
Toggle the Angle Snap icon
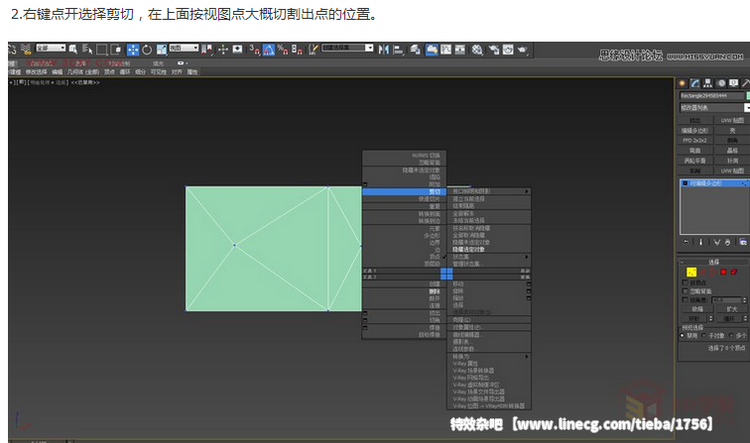pos(268,49)
